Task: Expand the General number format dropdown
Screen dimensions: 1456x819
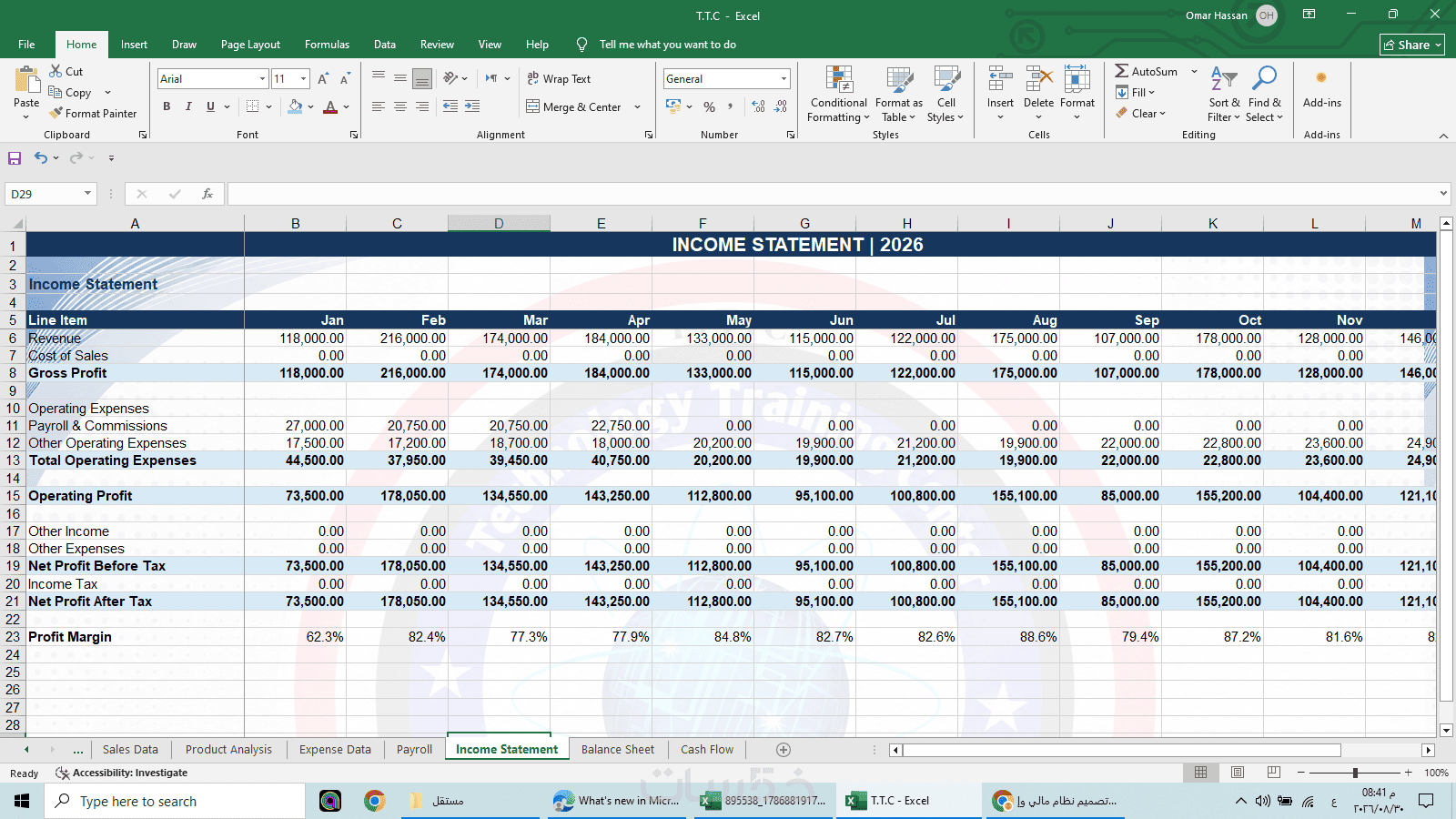Action: 784,79
